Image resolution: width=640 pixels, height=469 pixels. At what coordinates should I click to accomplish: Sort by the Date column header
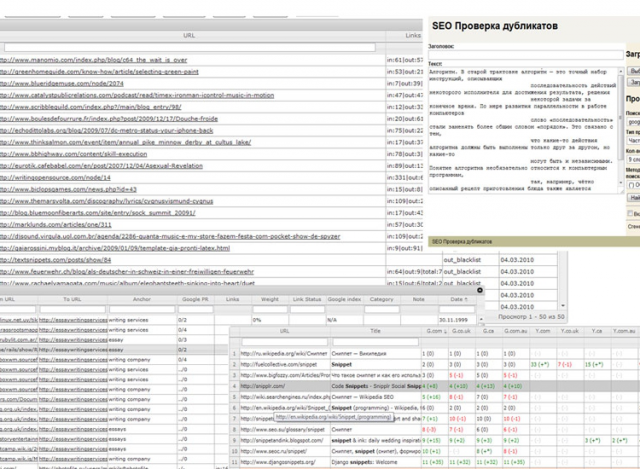pyautogui.click(x=459, y=299)
